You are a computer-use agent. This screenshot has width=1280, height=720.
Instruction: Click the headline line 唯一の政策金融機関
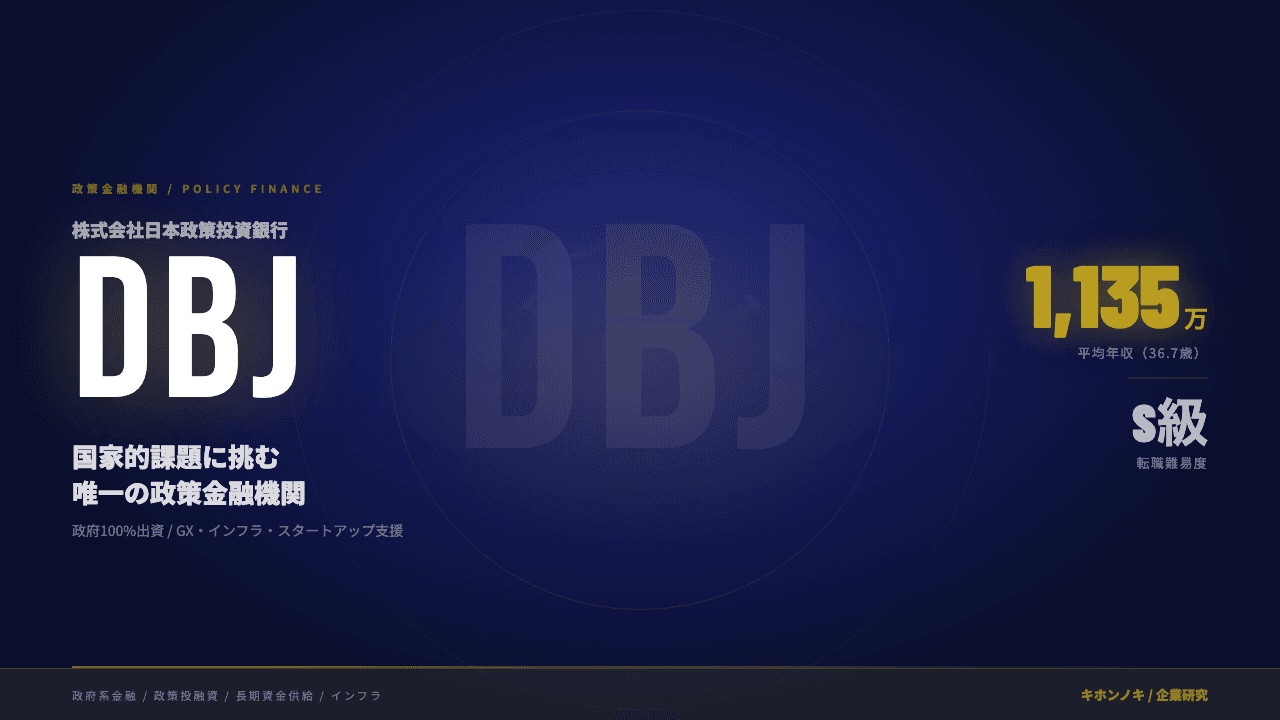point(189,493)
